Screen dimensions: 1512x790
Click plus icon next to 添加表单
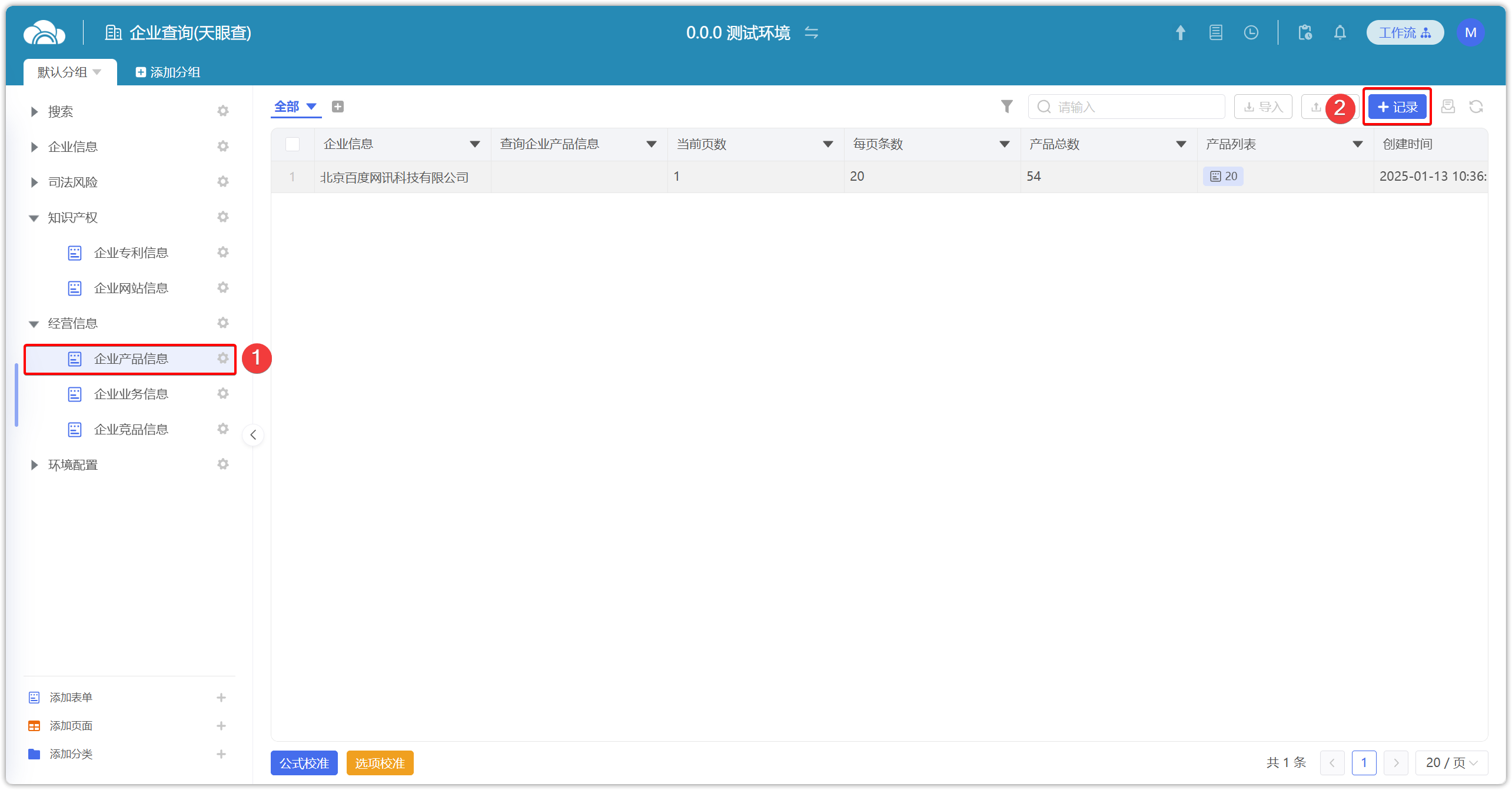point(221,698)
